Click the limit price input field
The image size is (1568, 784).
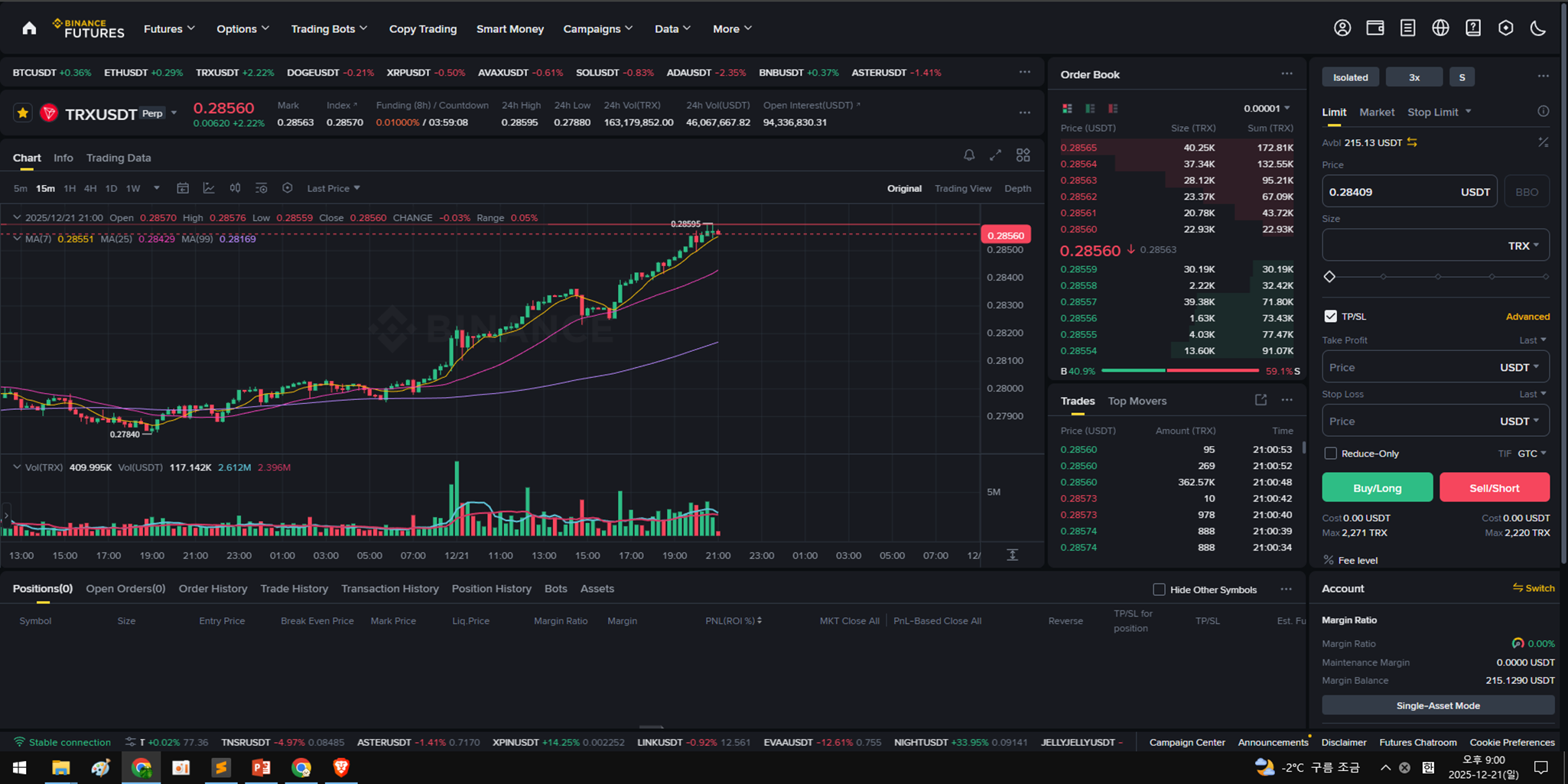[1410, 192]
